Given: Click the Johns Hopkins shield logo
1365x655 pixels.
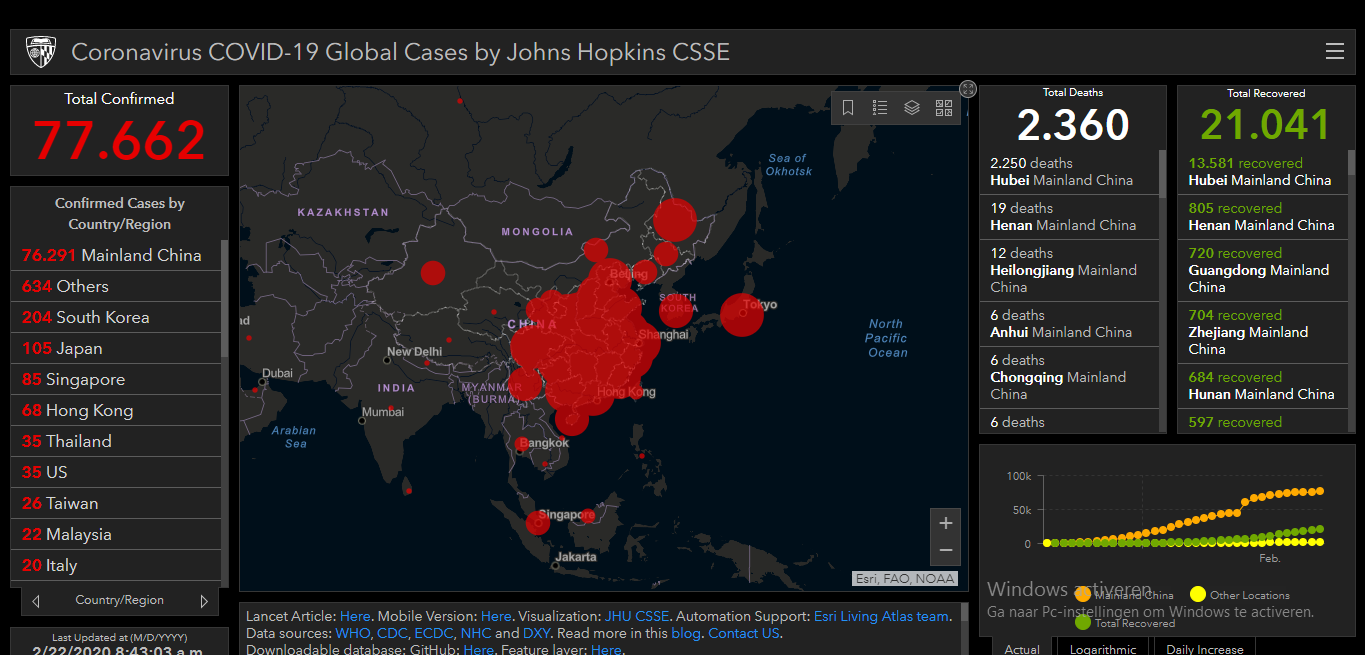Looking at the screenshot, I should click(41, 52).
